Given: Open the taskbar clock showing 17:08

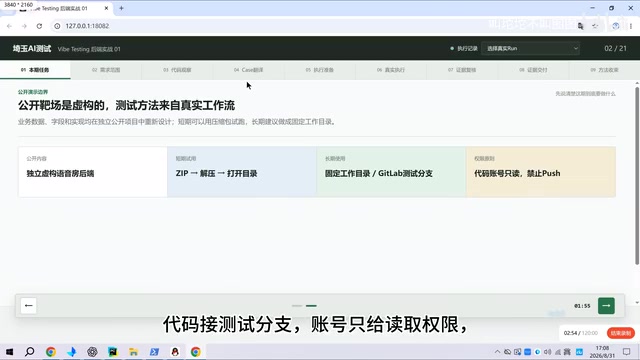Looking at the screenshot, I should click(602, 352).
